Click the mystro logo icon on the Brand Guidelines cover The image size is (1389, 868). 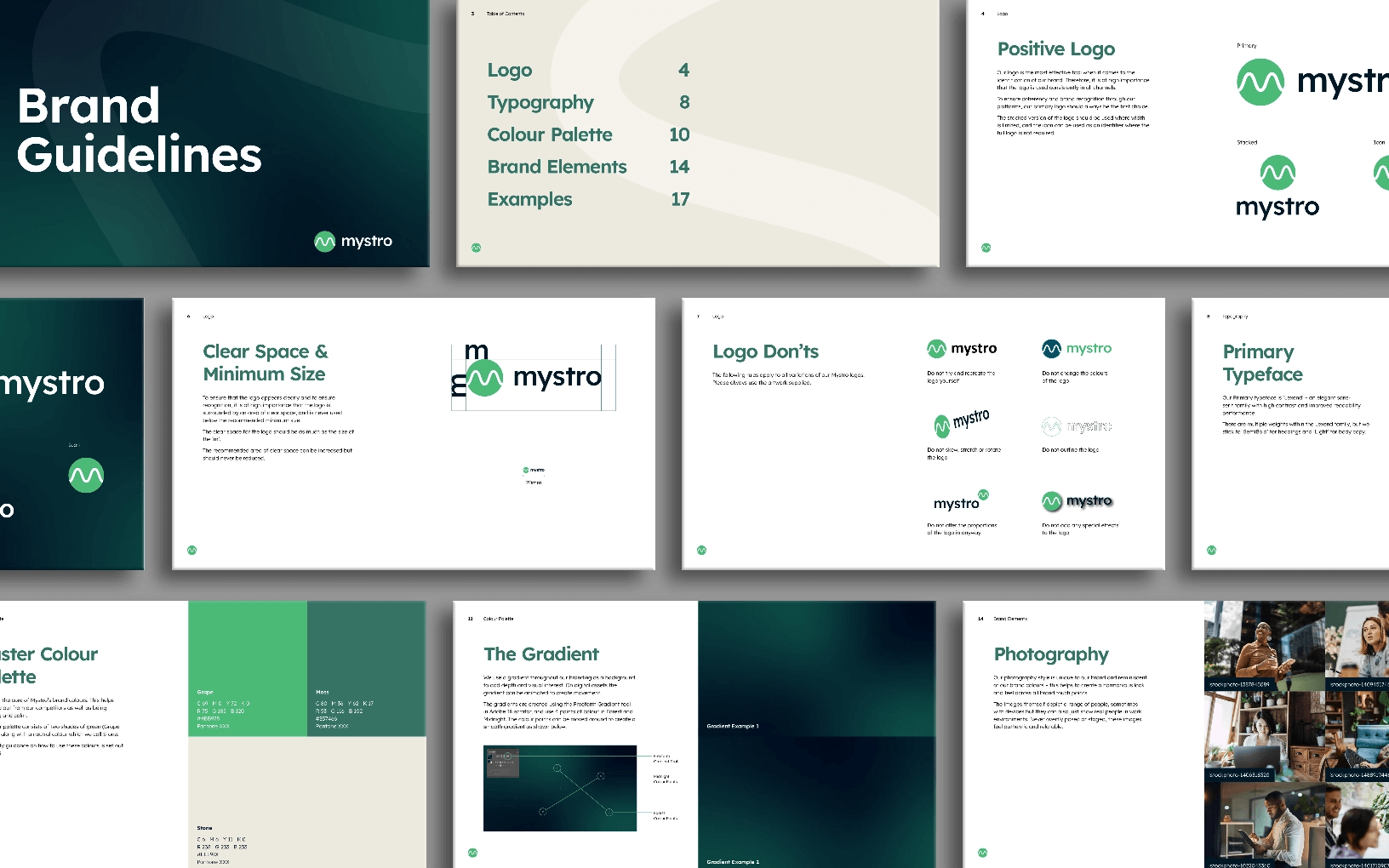[x=324, y=242]
